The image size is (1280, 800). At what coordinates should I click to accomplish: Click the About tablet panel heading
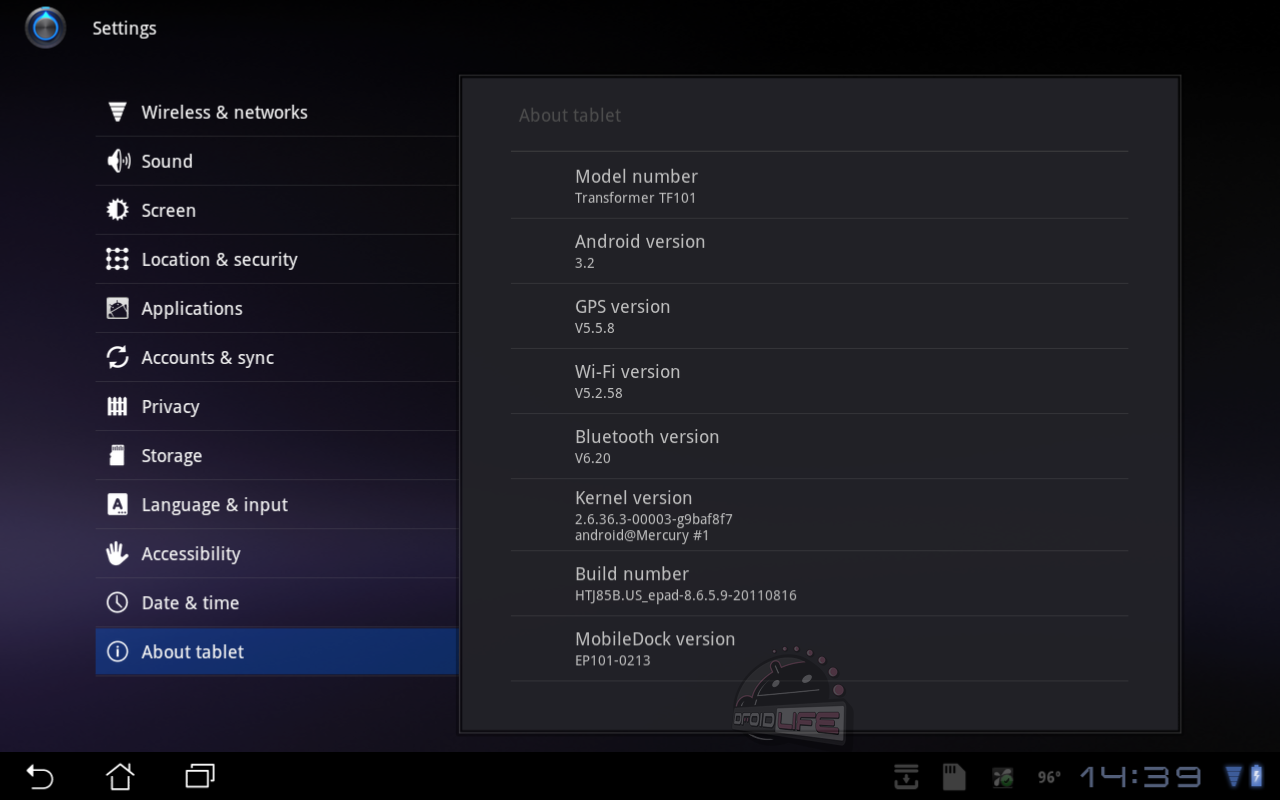[570, 115]
